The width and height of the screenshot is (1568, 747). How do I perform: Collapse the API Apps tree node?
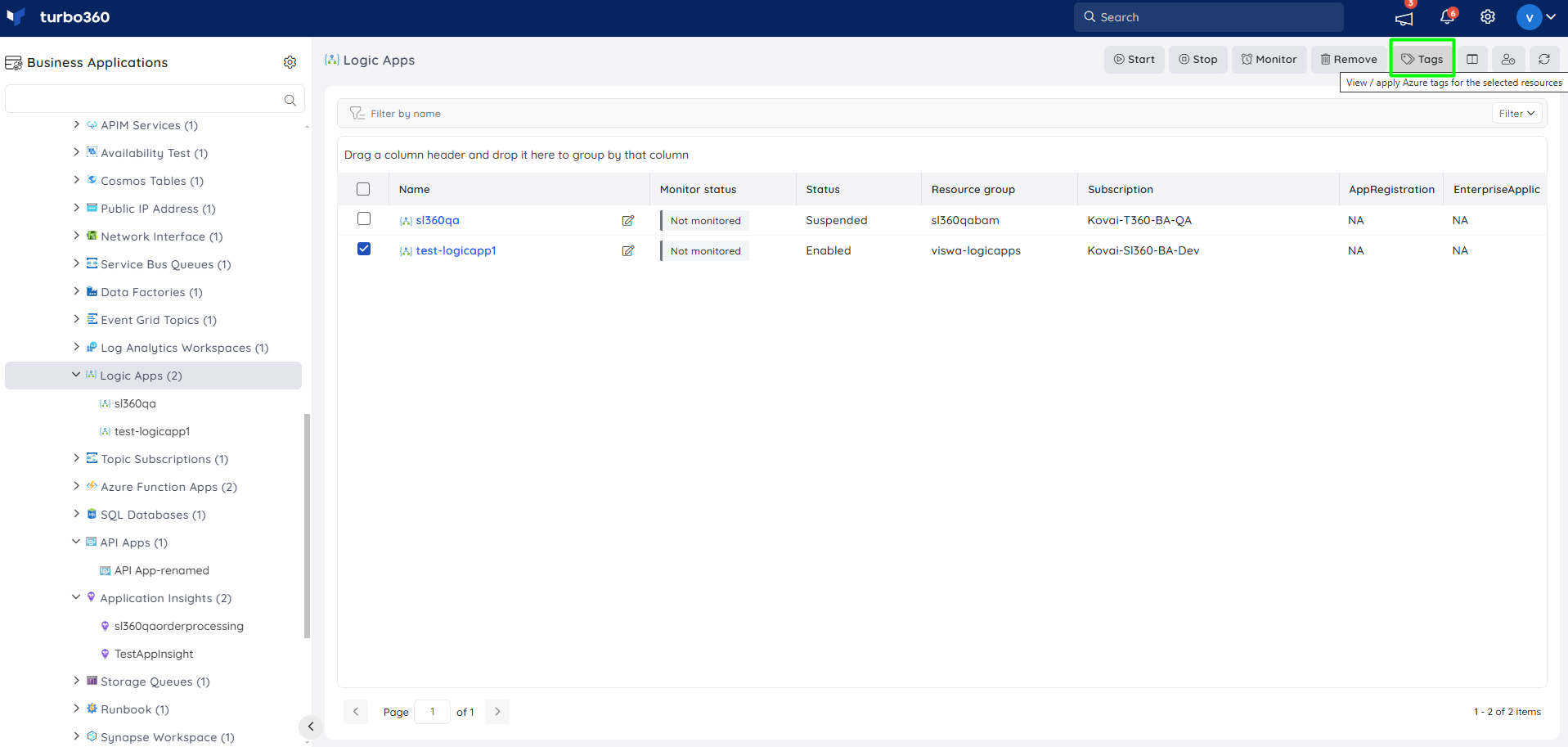tap(76, 542)
